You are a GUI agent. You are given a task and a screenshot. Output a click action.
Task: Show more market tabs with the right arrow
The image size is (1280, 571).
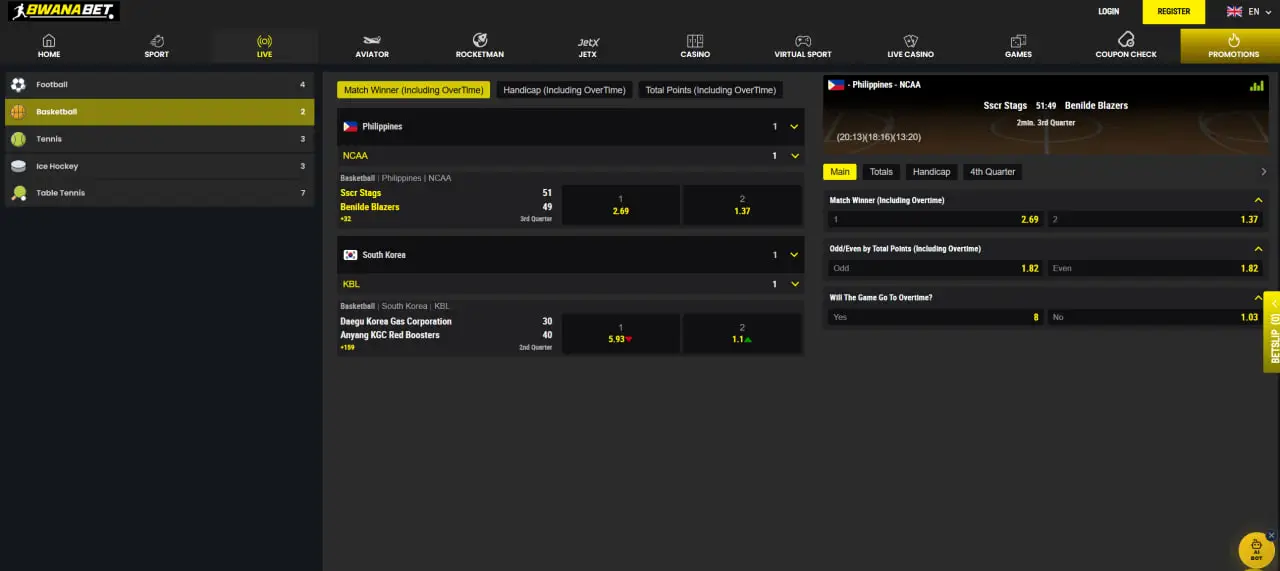point(1264,172)
